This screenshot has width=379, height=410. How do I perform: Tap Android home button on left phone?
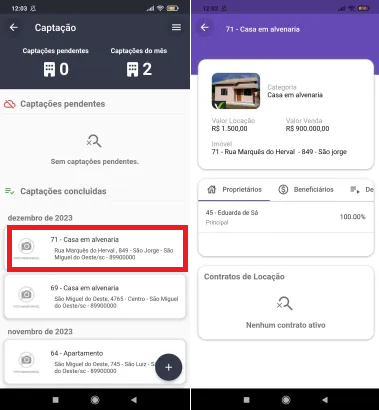tap(95, 400)
